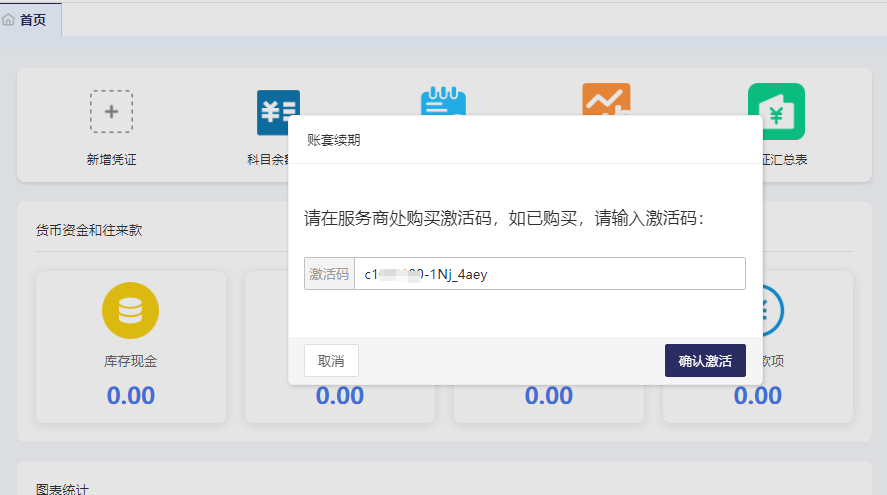Click the 激活码 field label
The image size is (887, 495).
tap(329, 274)
